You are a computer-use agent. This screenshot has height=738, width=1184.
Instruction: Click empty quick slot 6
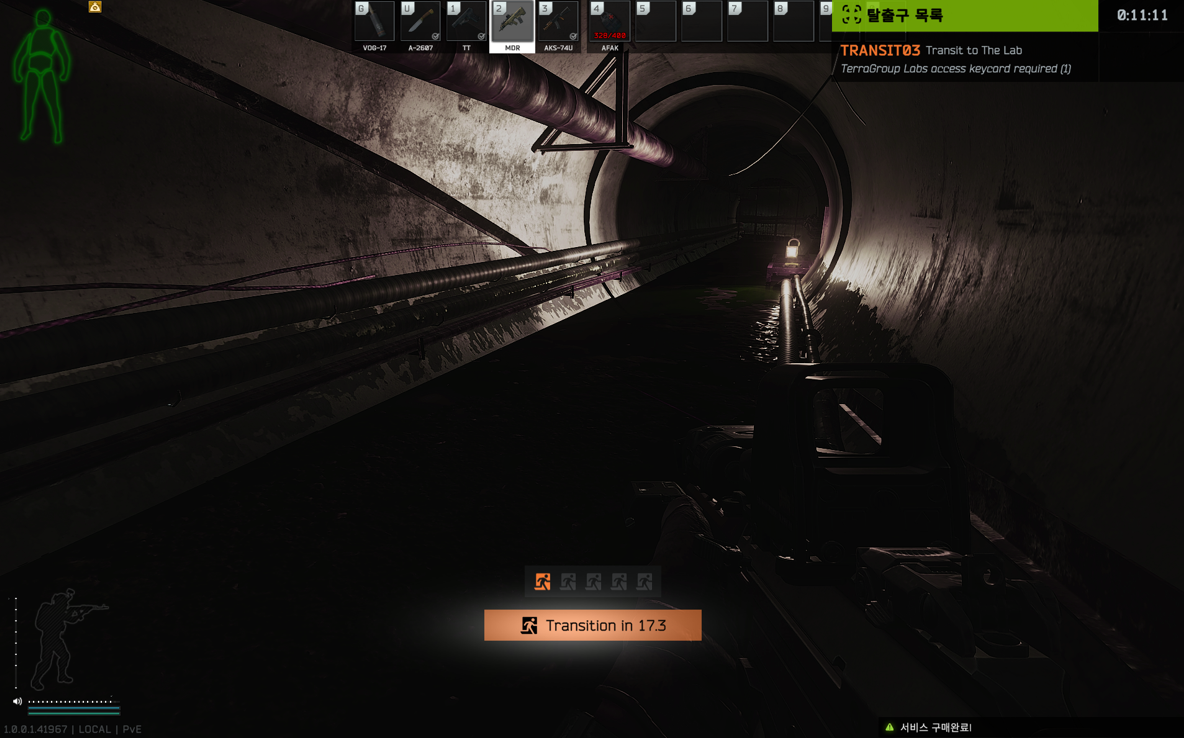(x=701, y=21)
